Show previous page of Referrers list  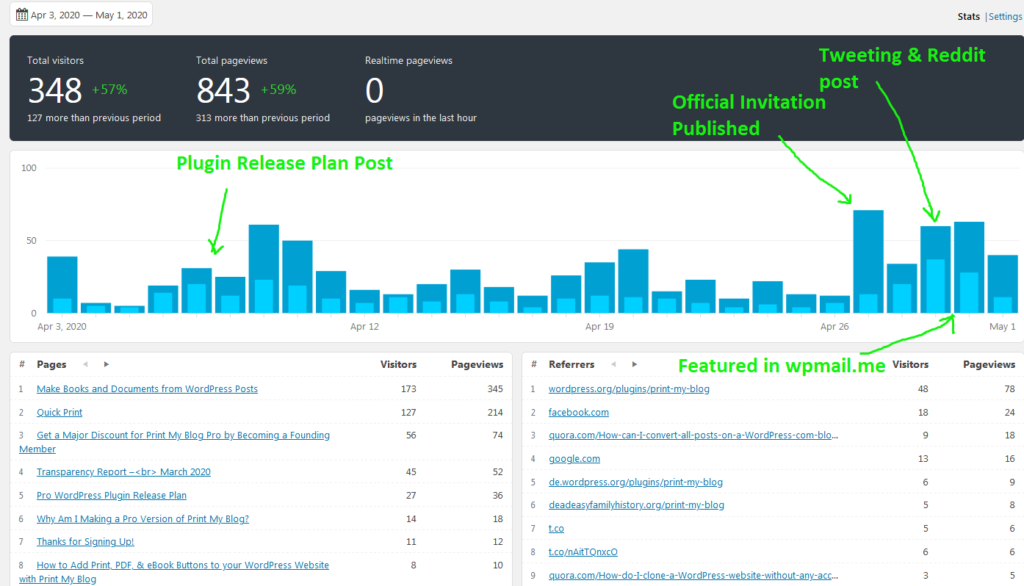(613, 365)
